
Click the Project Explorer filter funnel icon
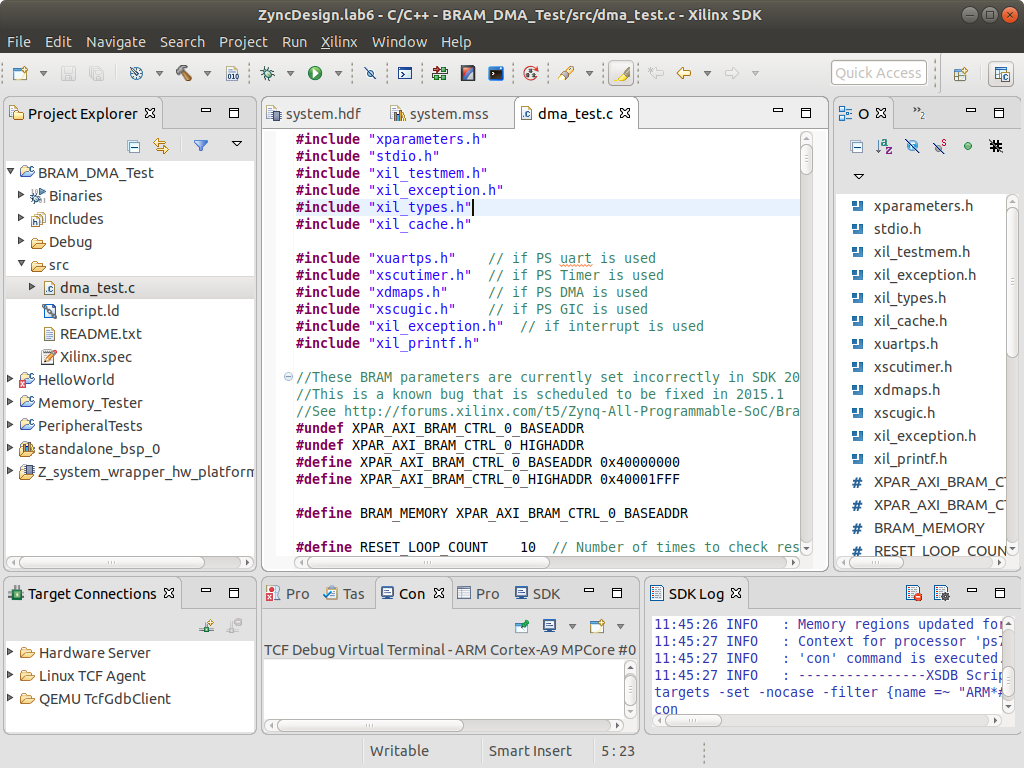click(x=201, y=146)
